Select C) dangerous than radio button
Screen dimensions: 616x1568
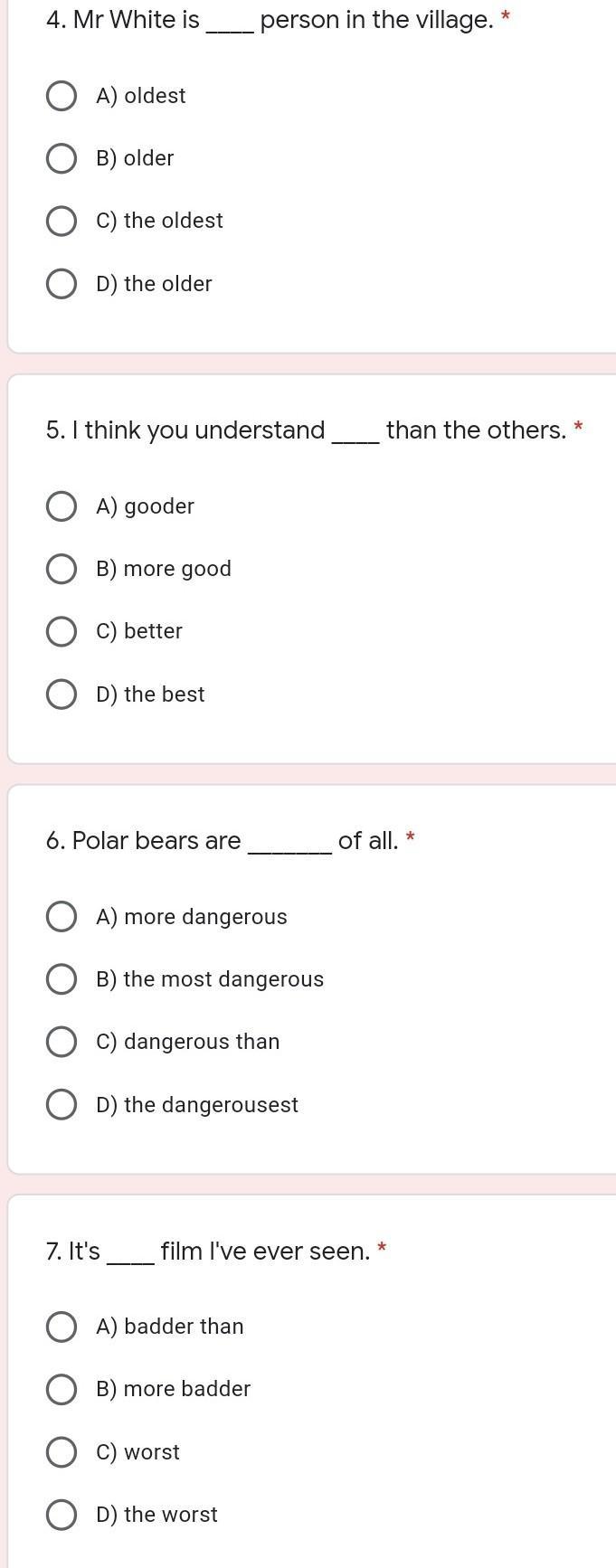(x=61, y=1042)
